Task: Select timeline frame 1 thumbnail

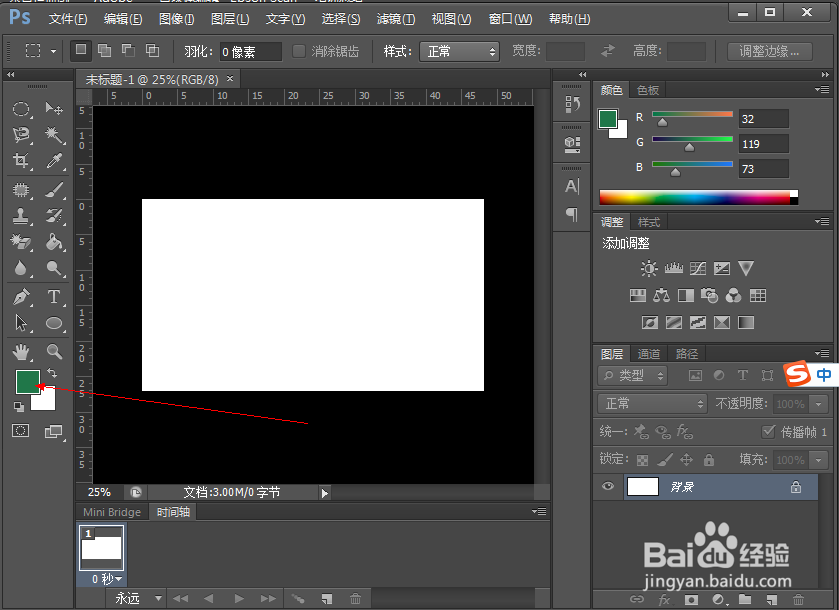Action: tap(102, 547)
